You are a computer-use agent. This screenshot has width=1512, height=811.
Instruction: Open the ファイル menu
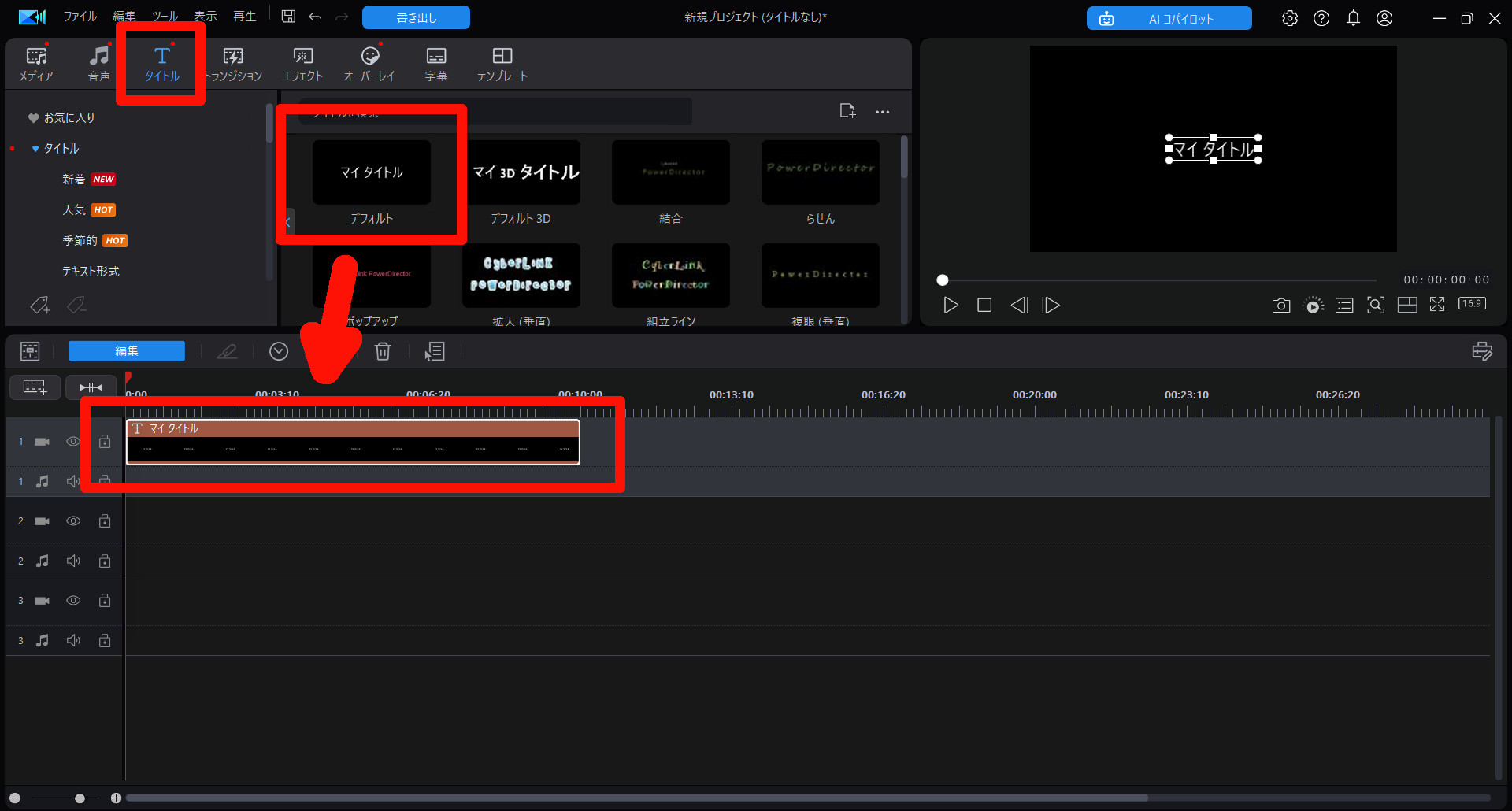[79, 16]
